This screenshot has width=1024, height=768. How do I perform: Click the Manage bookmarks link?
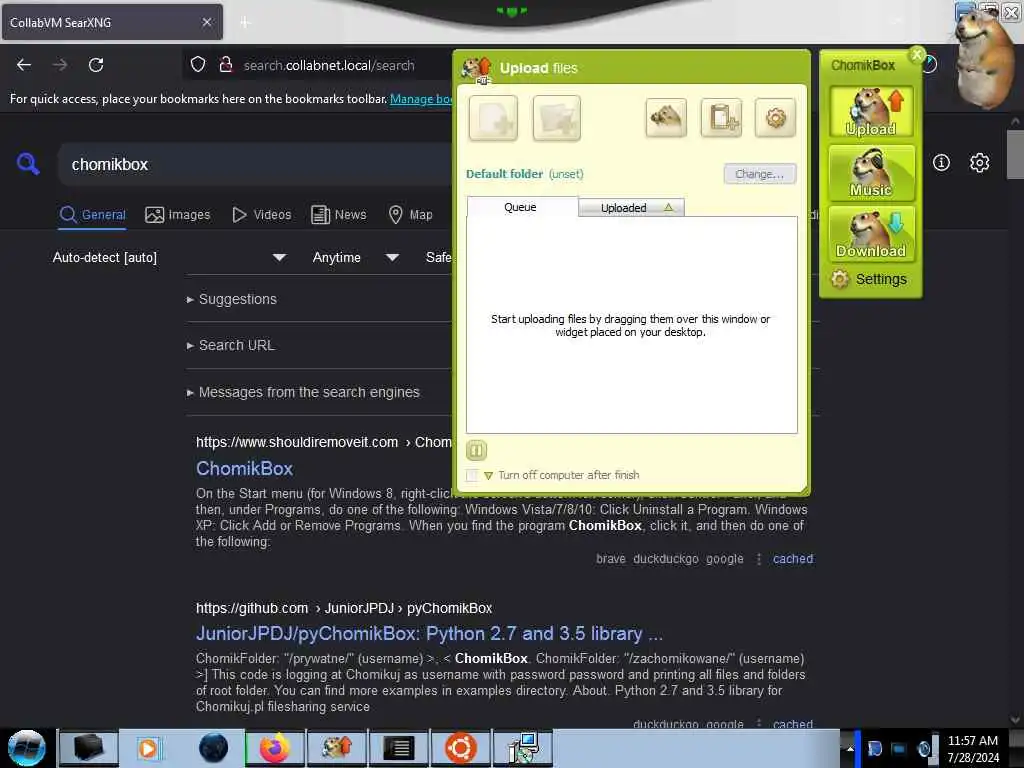421,99
